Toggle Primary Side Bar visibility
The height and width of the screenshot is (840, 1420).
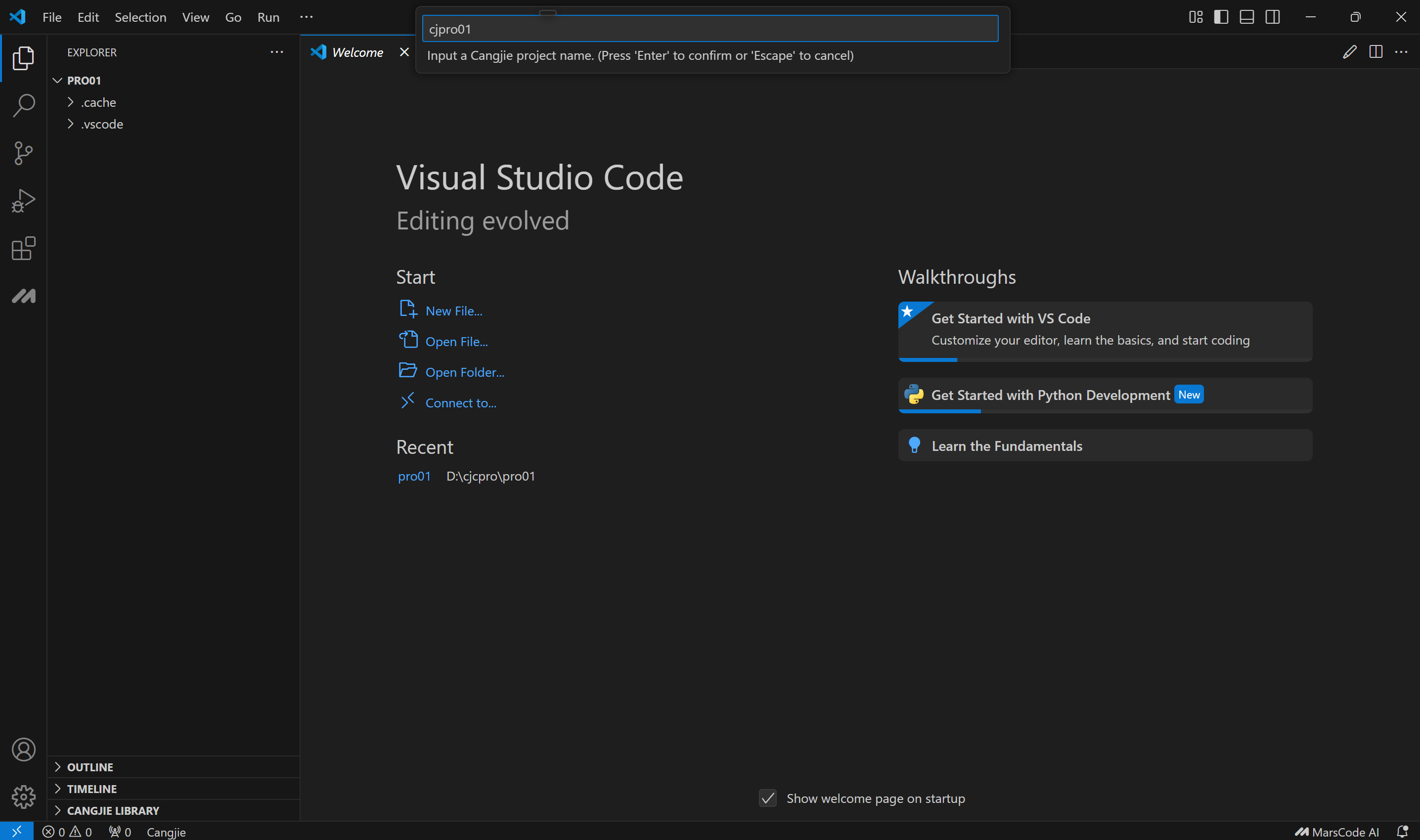(1221, 17)
